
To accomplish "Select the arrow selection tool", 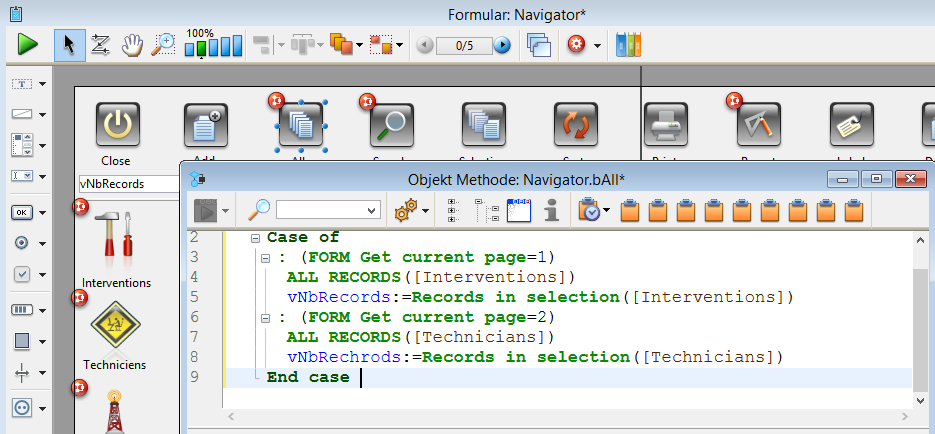I will (69, 44).
